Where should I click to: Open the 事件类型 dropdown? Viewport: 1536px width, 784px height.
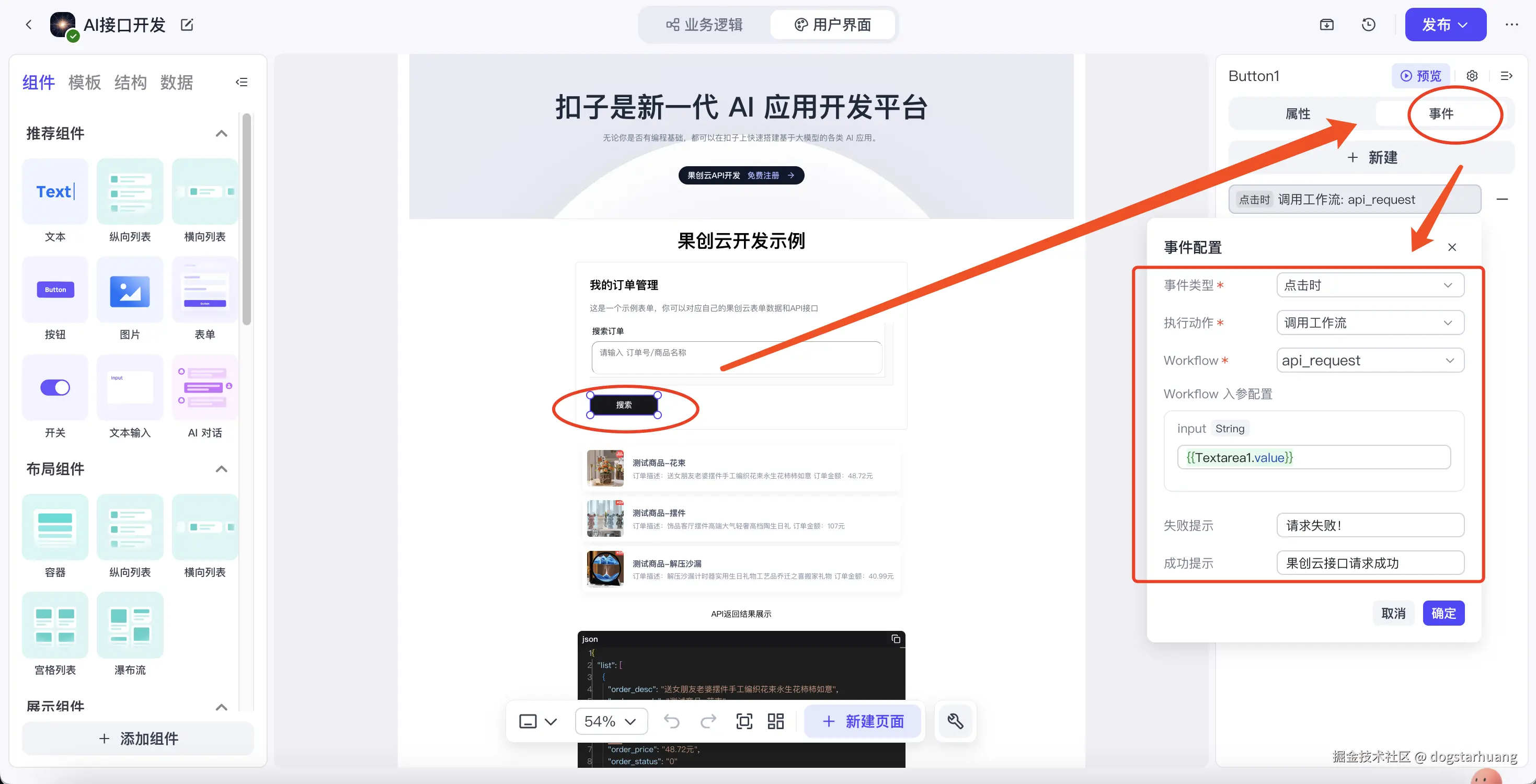coord(1370,285)
